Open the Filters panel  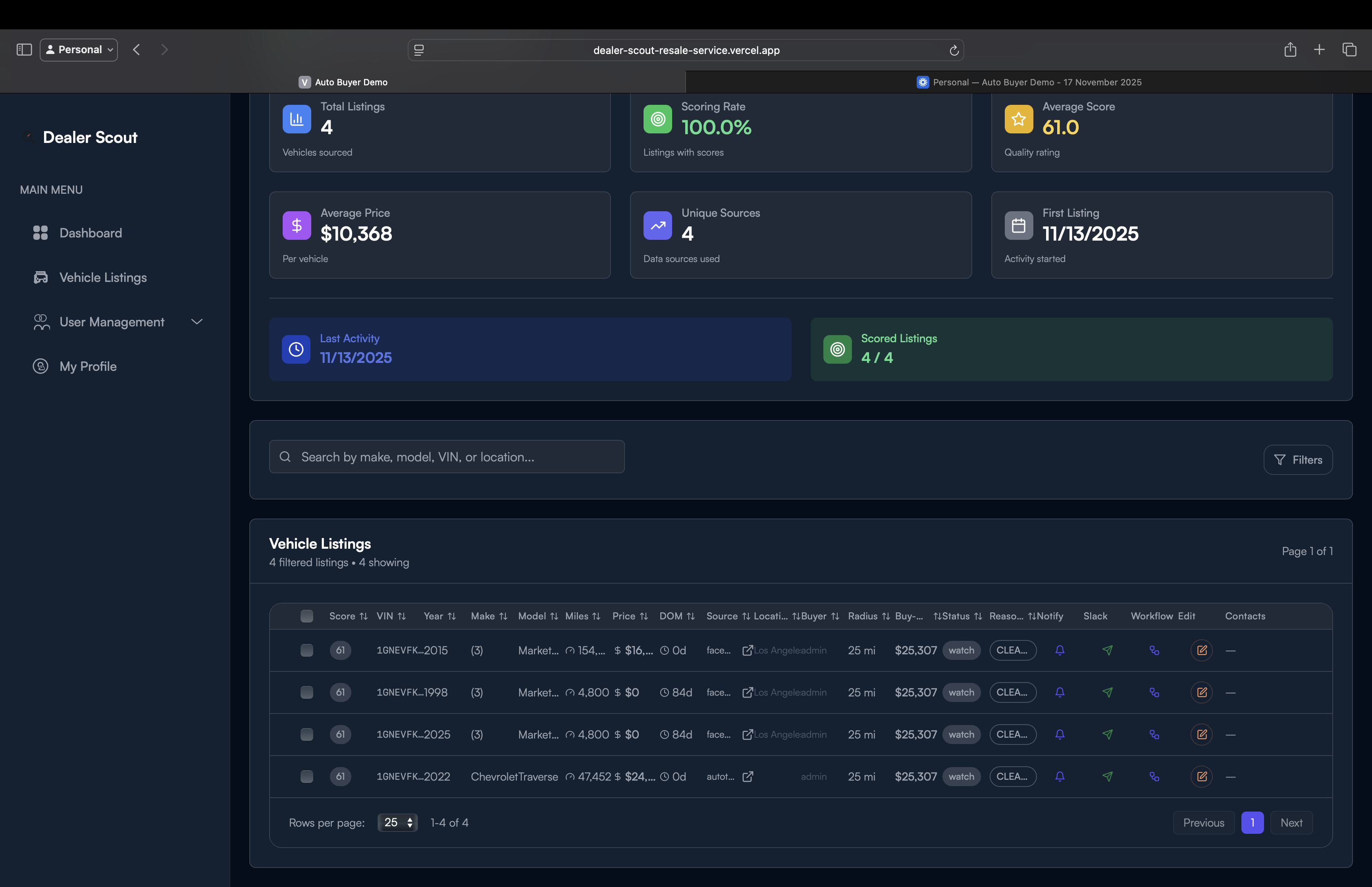point(1297,459)
